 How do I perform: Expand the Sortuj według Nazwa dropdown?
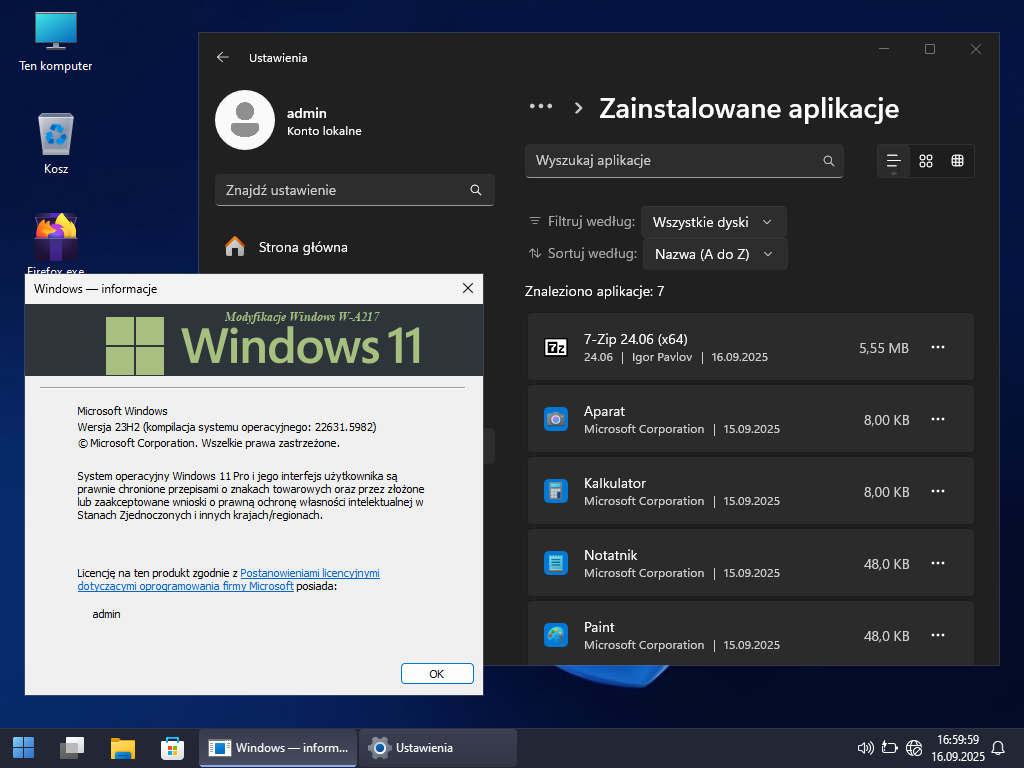714,254
